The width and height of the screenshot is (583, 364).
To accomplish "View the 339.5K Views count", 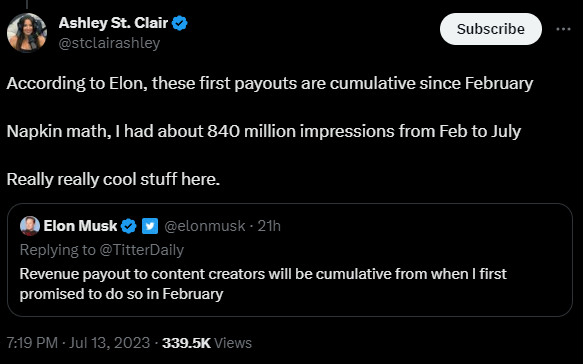I will (x=207, y=343).
